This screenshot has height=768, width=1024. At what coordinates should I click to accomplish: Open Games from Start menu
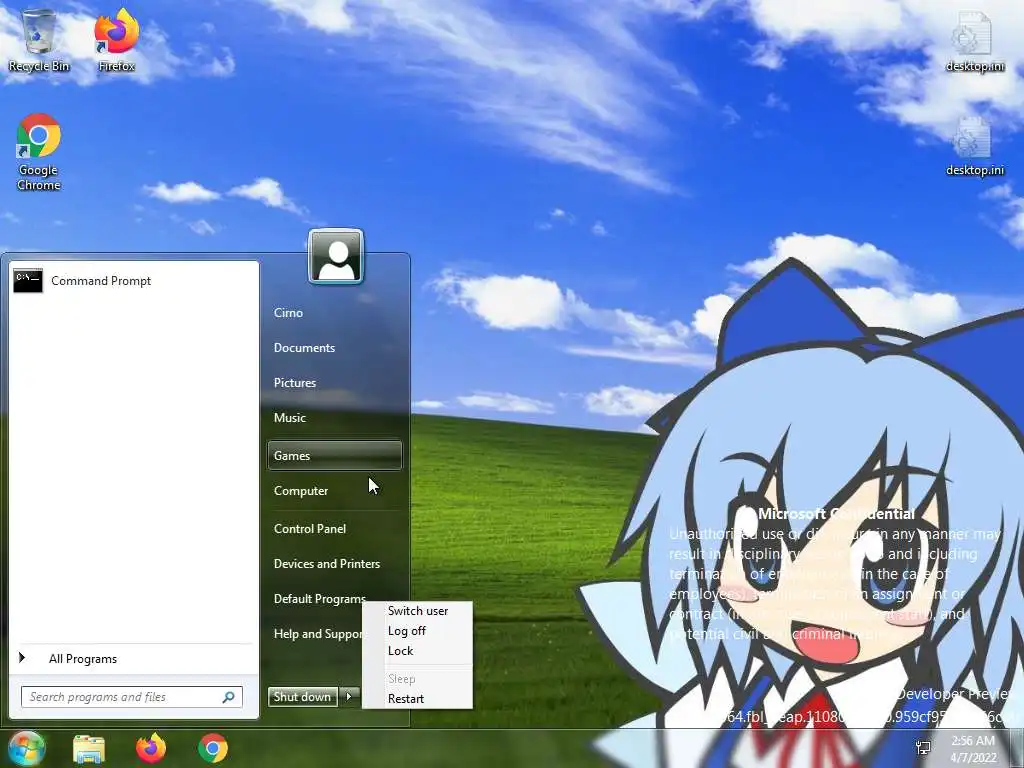coord(334,455)
